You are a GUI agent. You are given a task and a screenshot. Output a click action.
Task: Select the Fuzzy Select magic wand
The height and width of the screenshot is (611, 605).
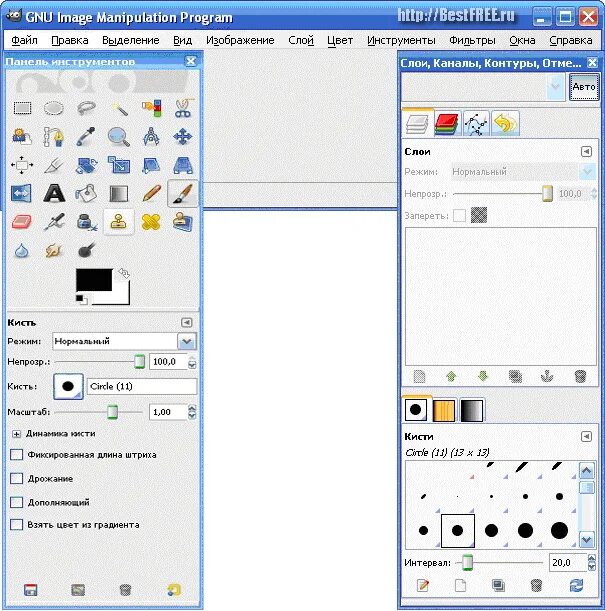point(119,108)
